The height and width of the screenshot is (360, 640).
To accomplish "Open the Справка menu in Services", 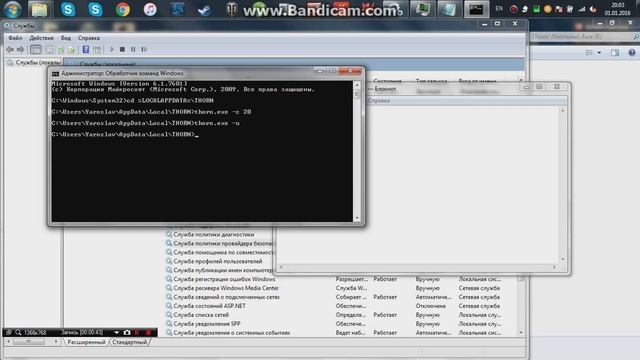I will (x=89, y=38).
